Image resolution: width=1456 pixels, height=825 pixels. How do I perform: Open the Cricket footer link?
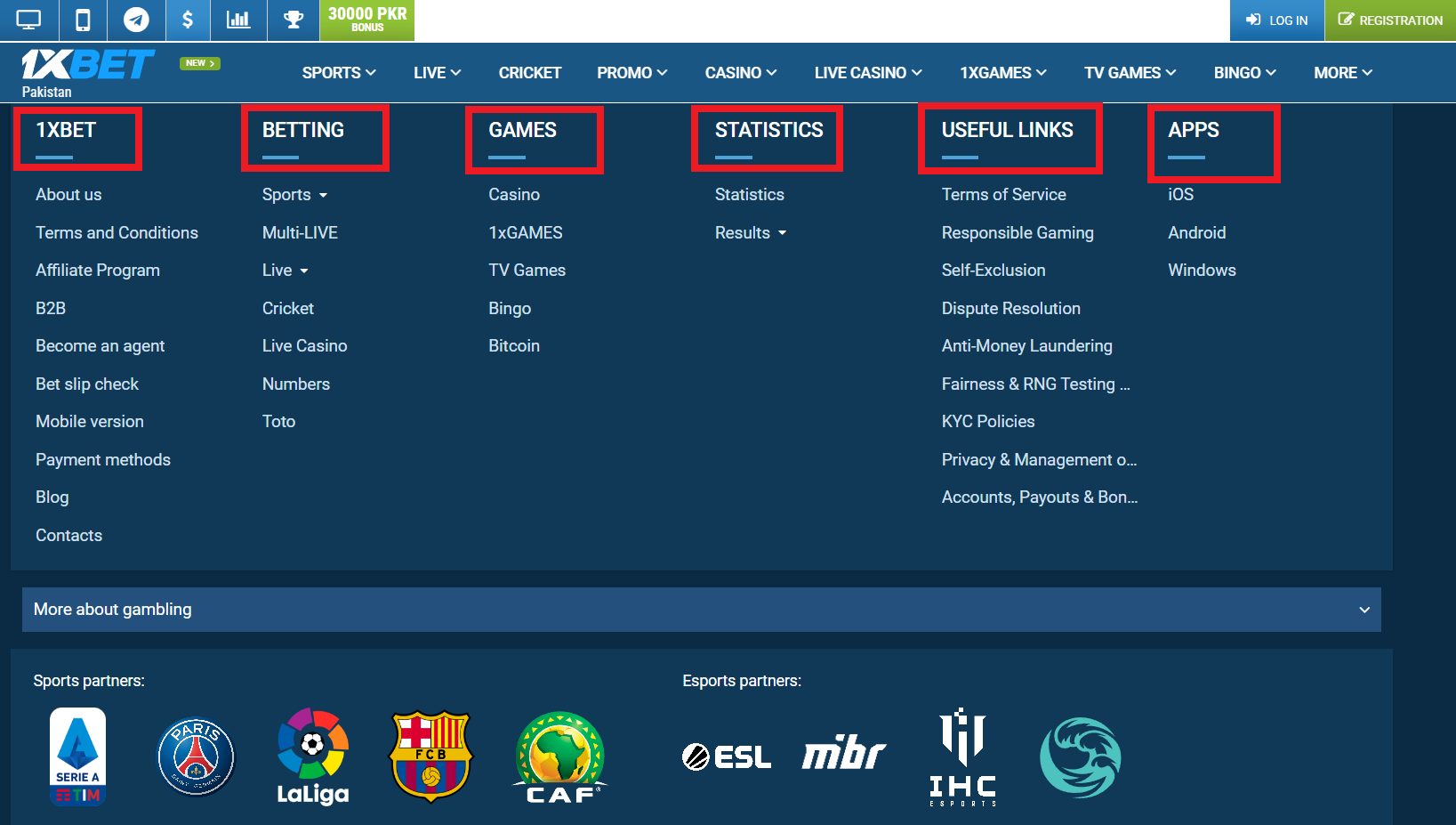[288, 308]
